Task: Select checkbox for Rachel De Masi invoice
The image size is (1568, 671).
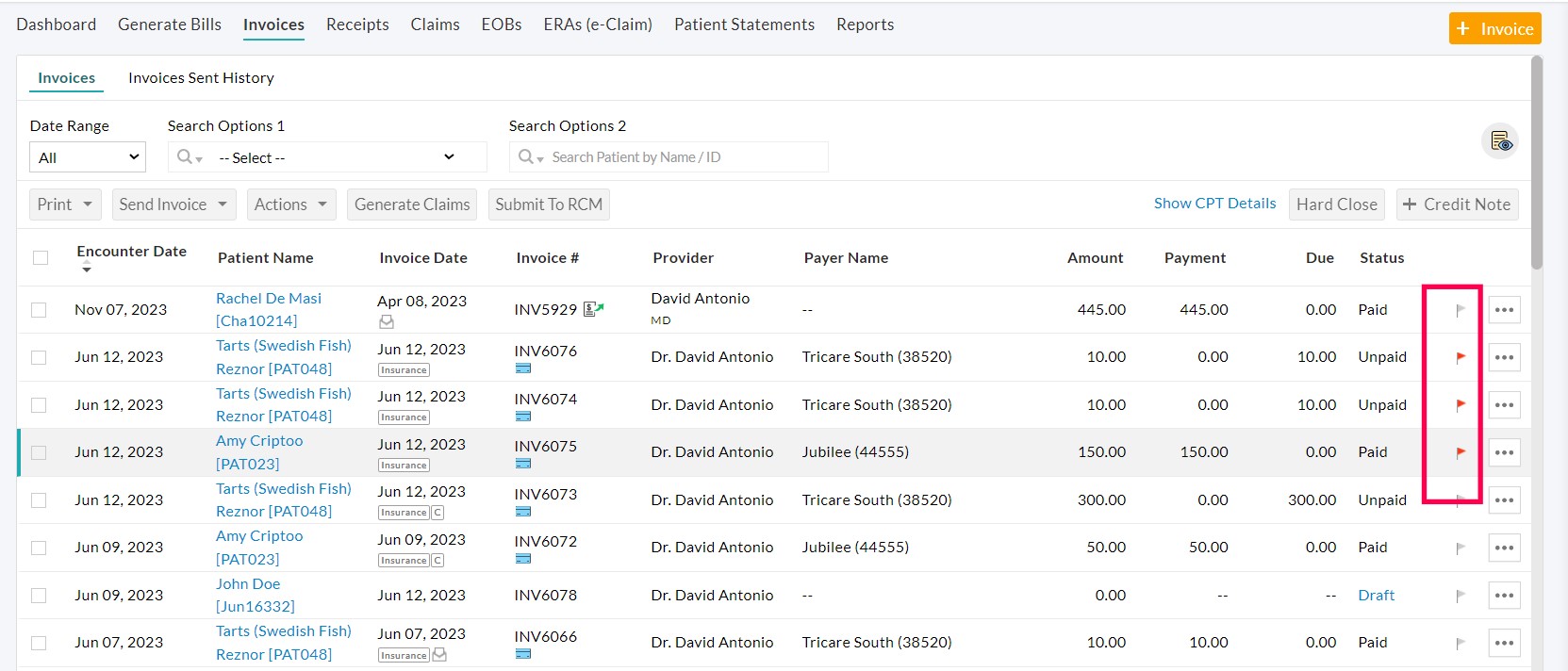Action: [x=39, y=309]
